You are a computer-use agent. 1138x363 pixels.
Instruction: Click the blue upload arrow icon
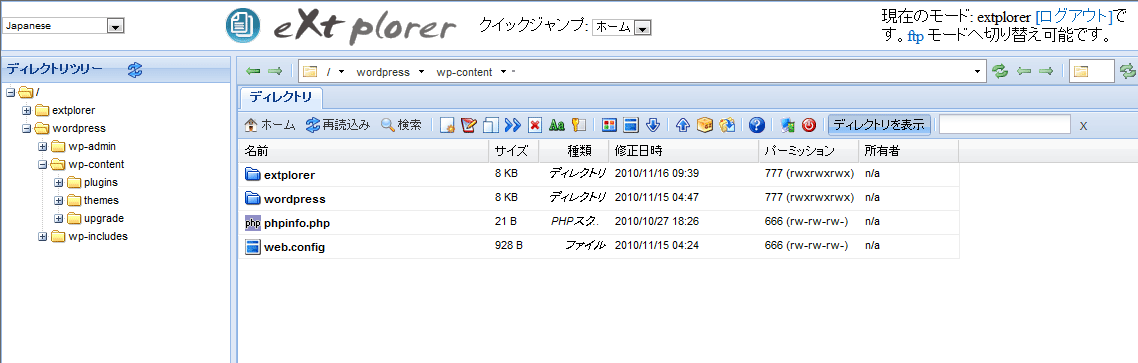(682, 125)
